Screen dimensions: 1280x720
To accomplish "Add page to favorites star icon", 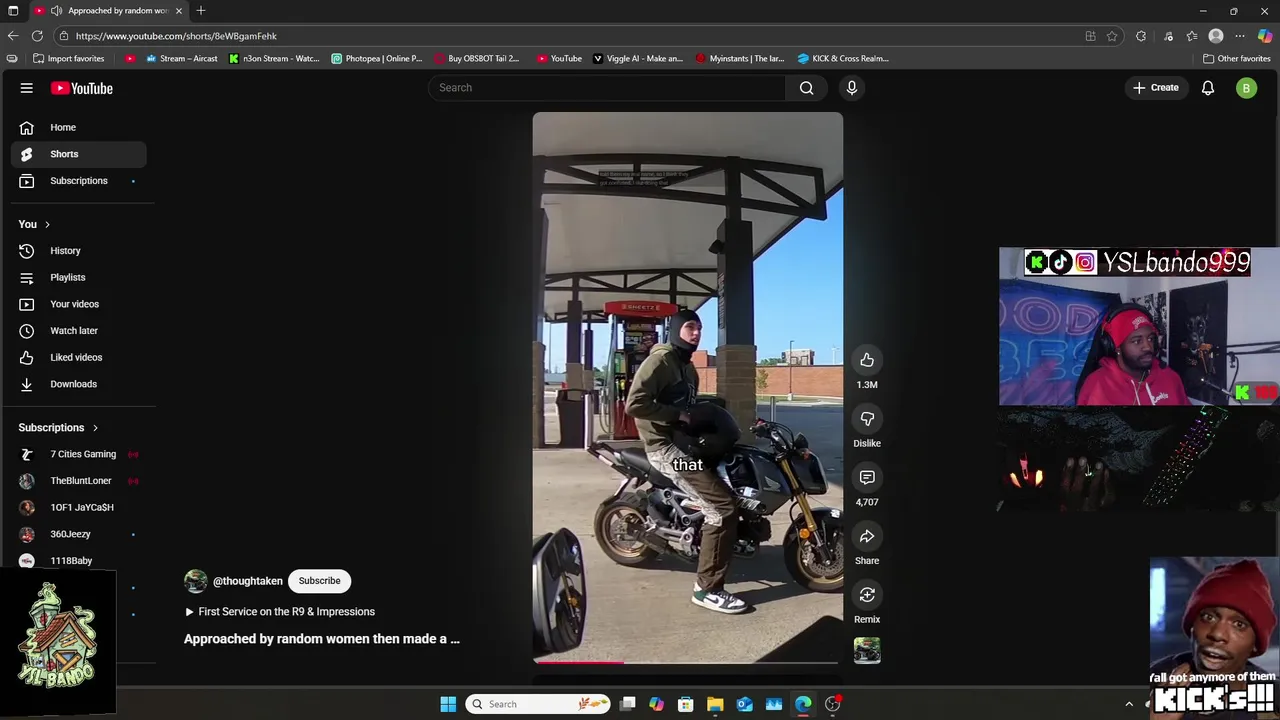I will click(x=1112, y=36).
